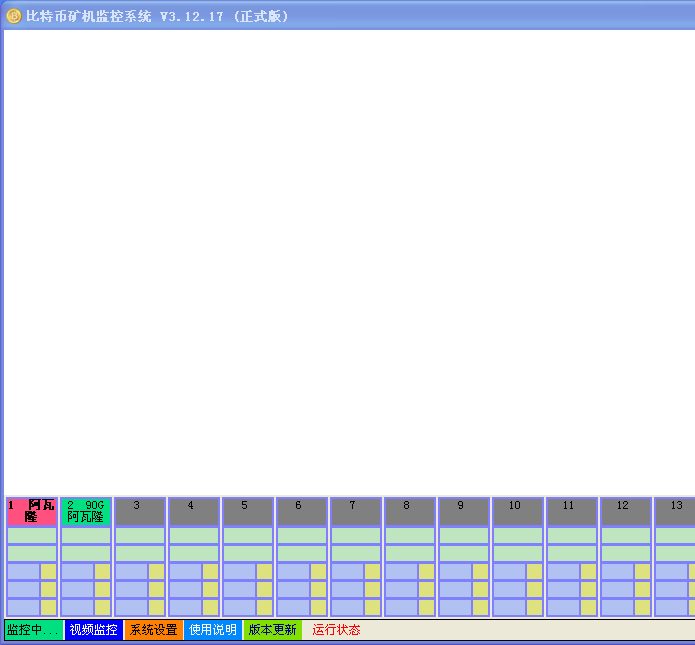Select the gray miner slot 11 header
The image size is (695, 645).
click(x=572, y=511)
